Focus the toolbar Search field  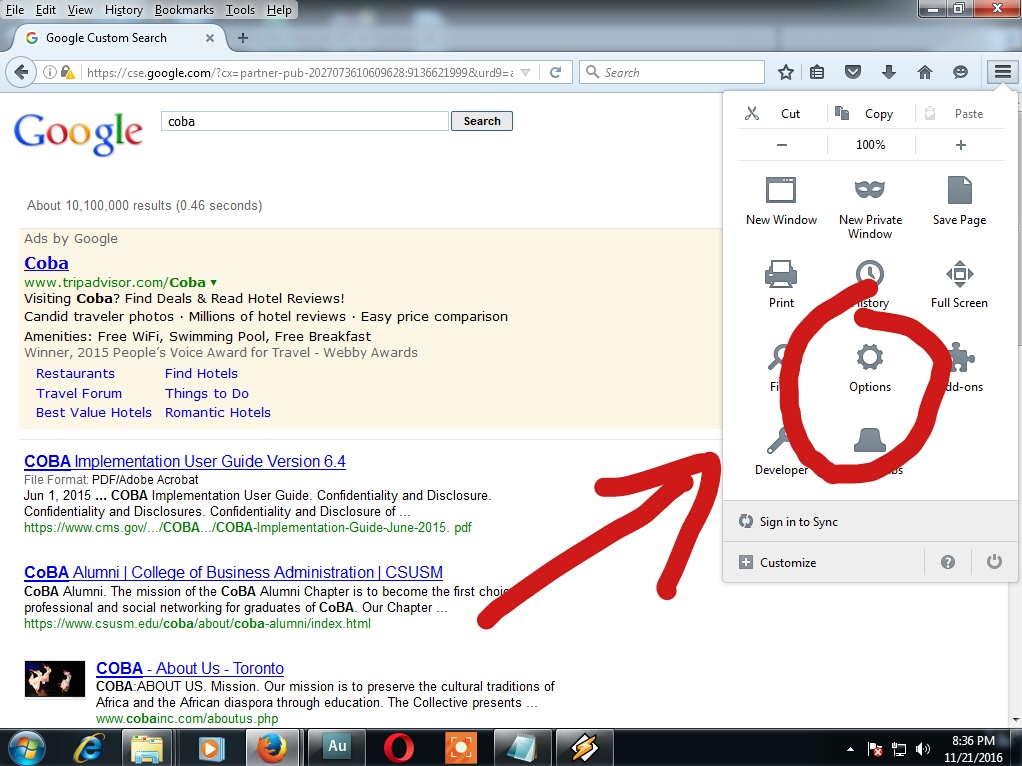pyautogui.click(x=671, y=72)
